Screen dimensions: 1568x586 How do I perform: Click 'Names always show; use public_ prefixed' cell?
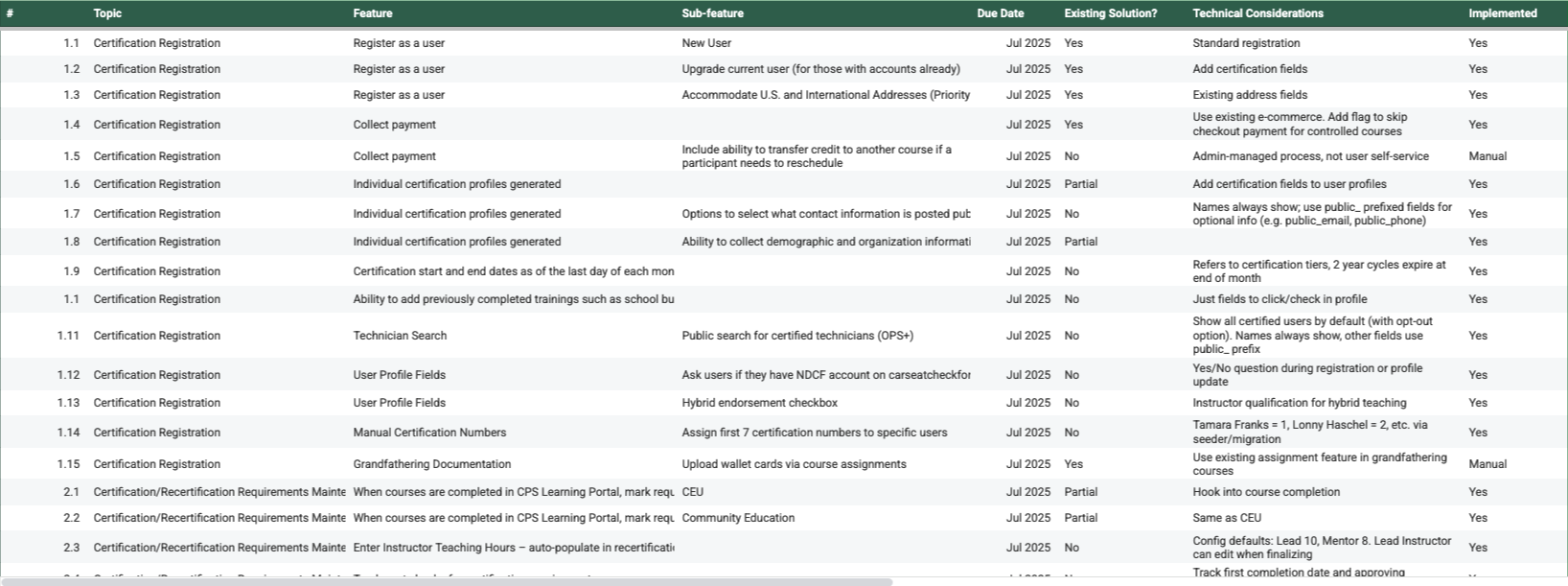point(1322,214)
